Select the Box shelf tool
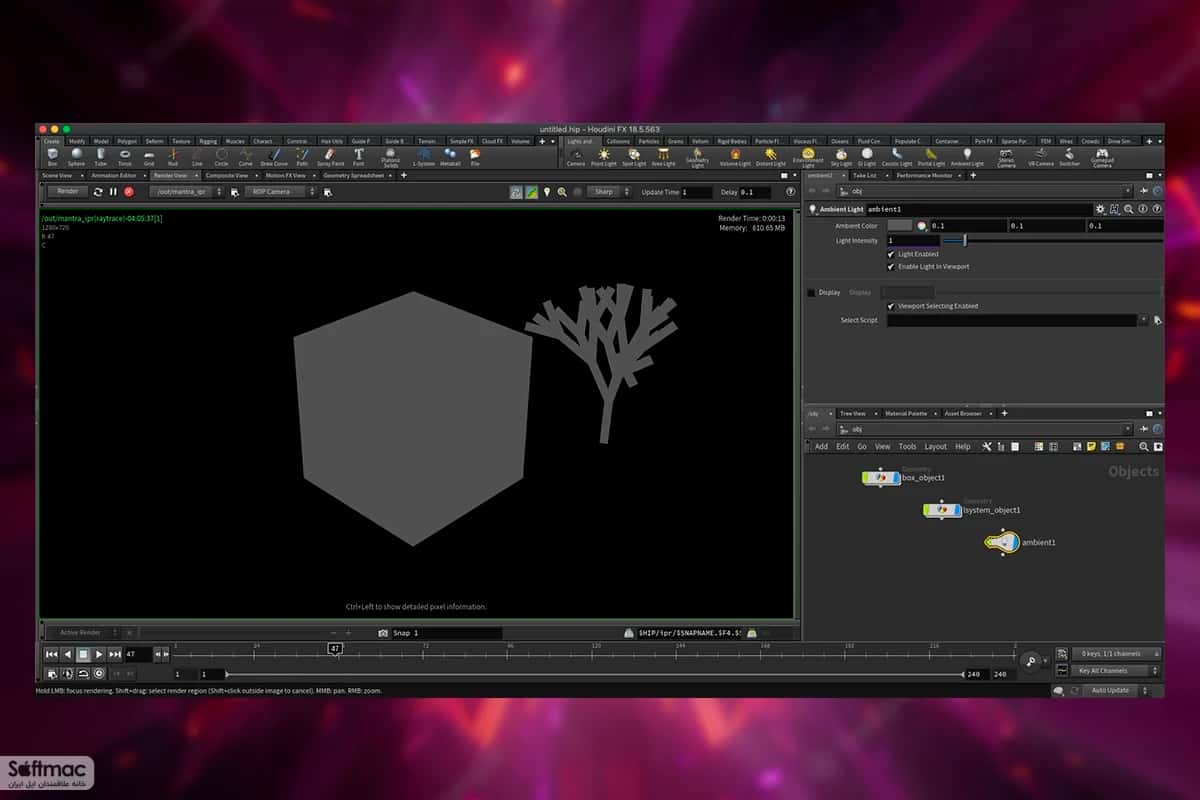The height and width of the screenshot is (800, 1200). coord(52,157)
